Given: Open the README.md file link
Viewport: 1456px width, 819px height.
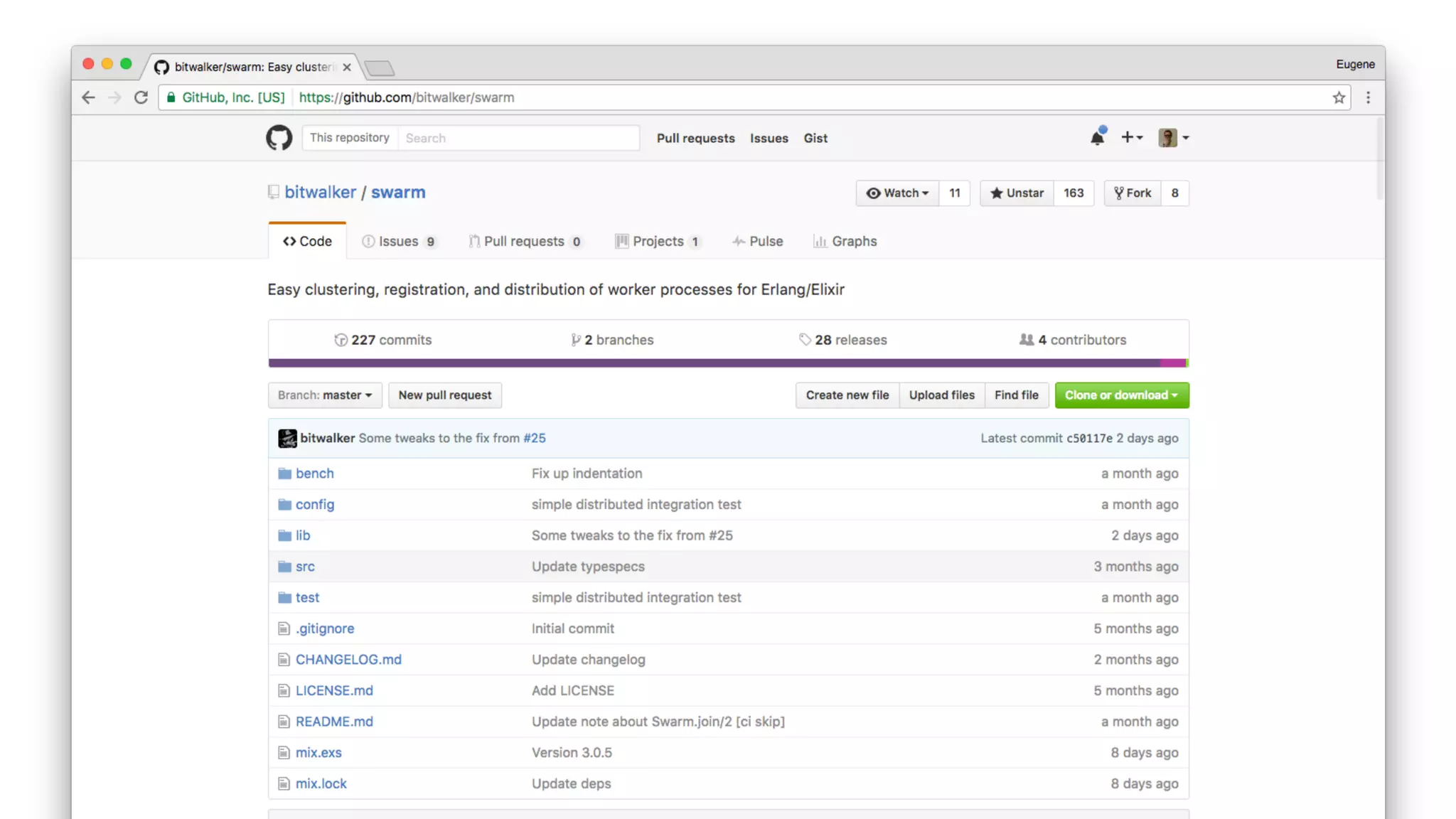Looking at the screenshot, I should coord(334,722).
